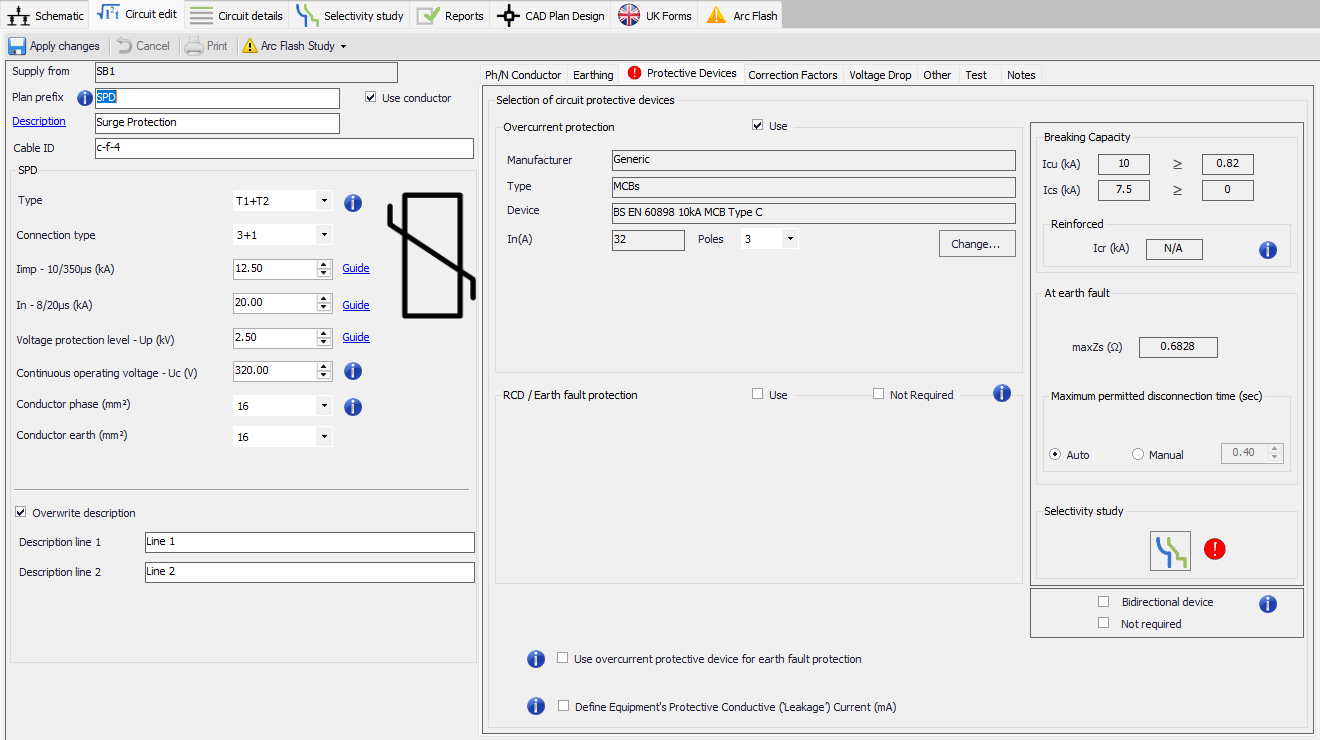Click the surge protector symbol image

coord(431,257)
